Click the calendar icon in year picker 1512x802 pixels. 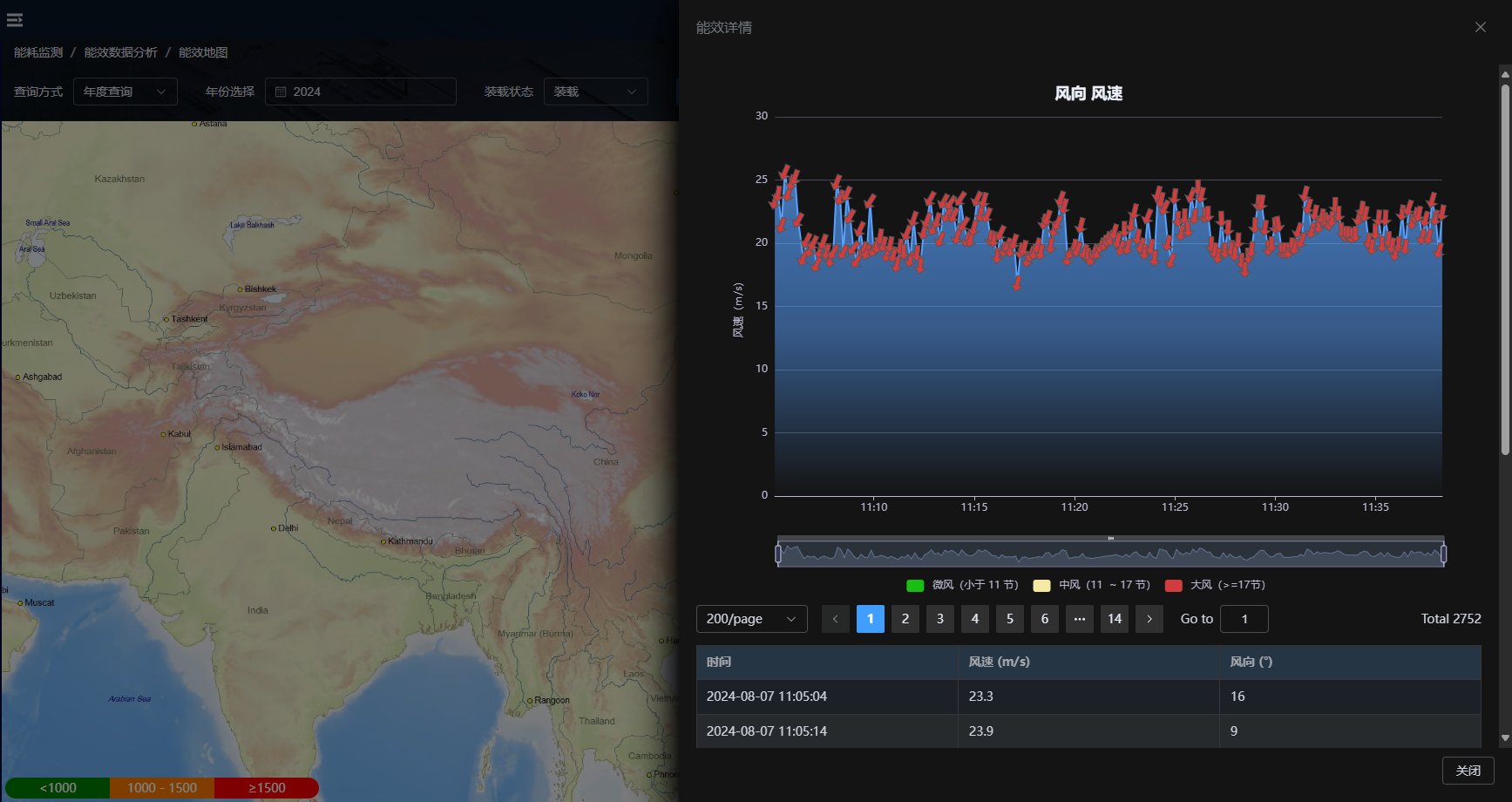click(281, 92)
